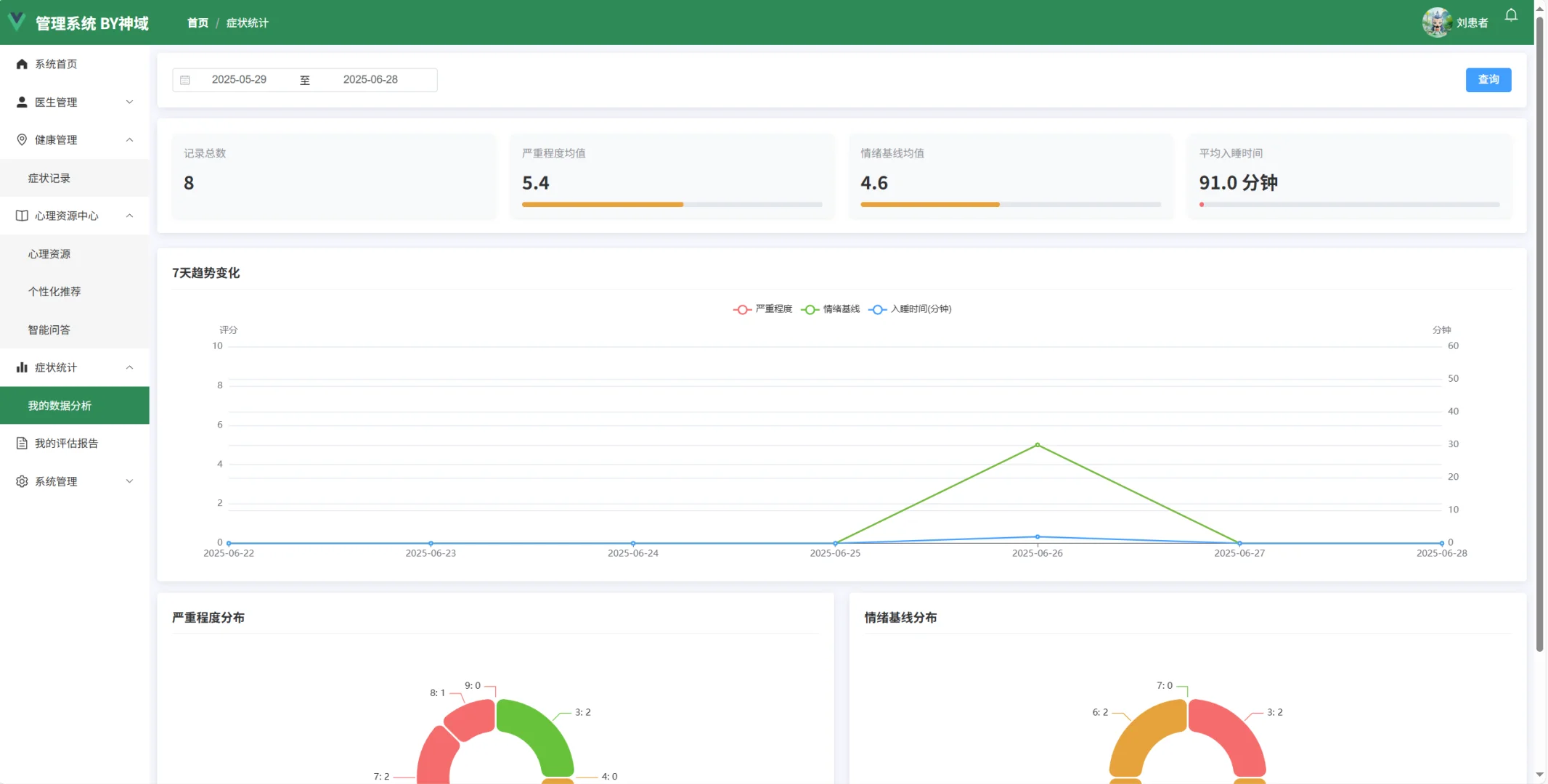Click the 查询 query button
1548x784 pixels.
tap(1488, 80)
